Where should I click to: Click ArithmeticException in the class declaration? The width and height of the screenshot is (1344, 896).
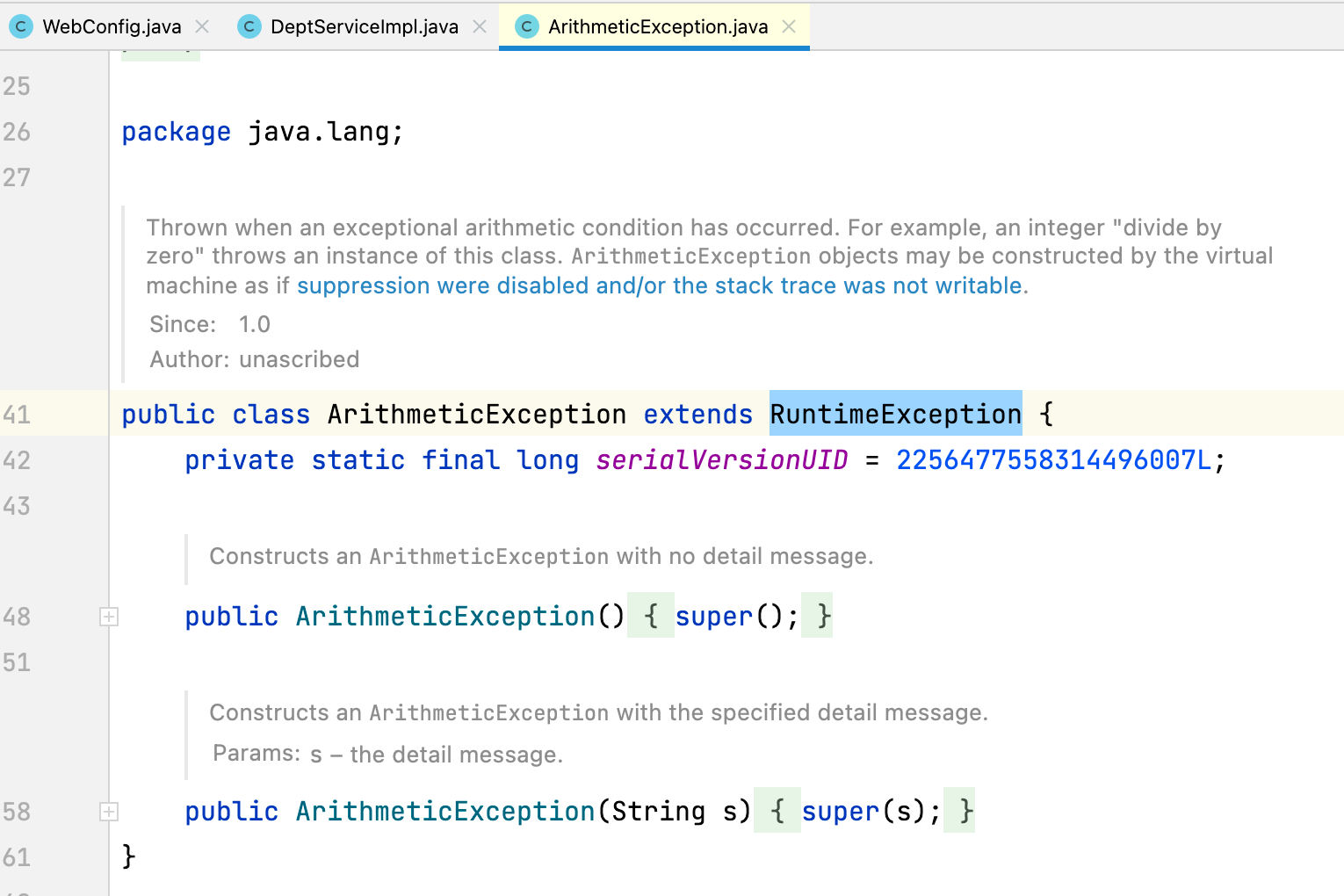[477, 414]
